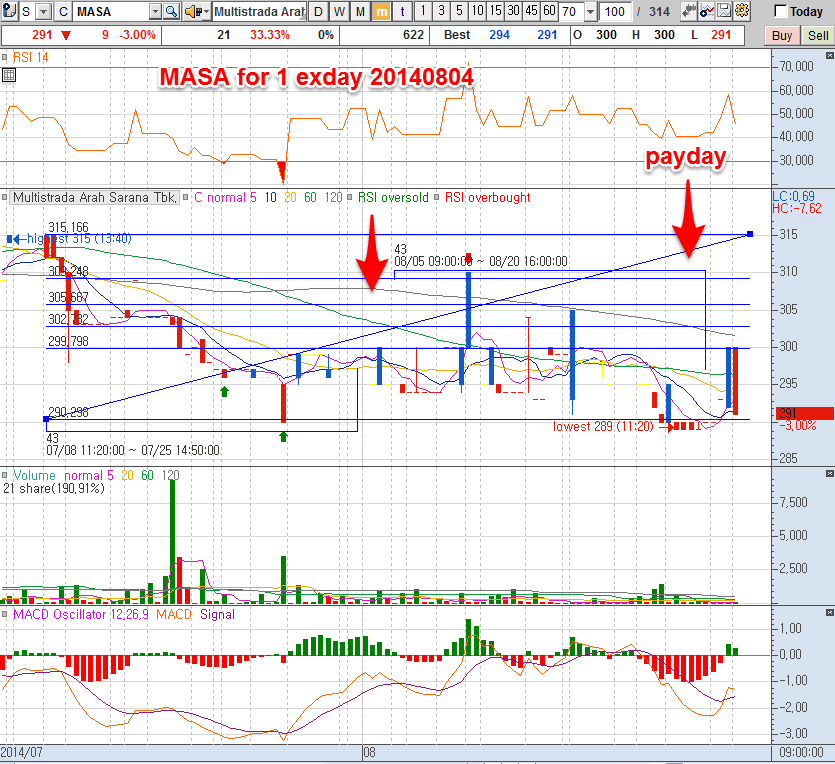This screenshot has width=835, height=764.
Task: Switch the chart to the Daily (D) period
Action: (318, 11)
